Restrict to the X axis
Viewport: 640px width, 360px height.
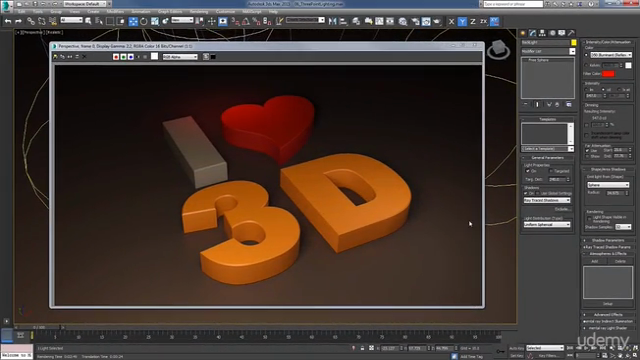(x=451, y=21)
